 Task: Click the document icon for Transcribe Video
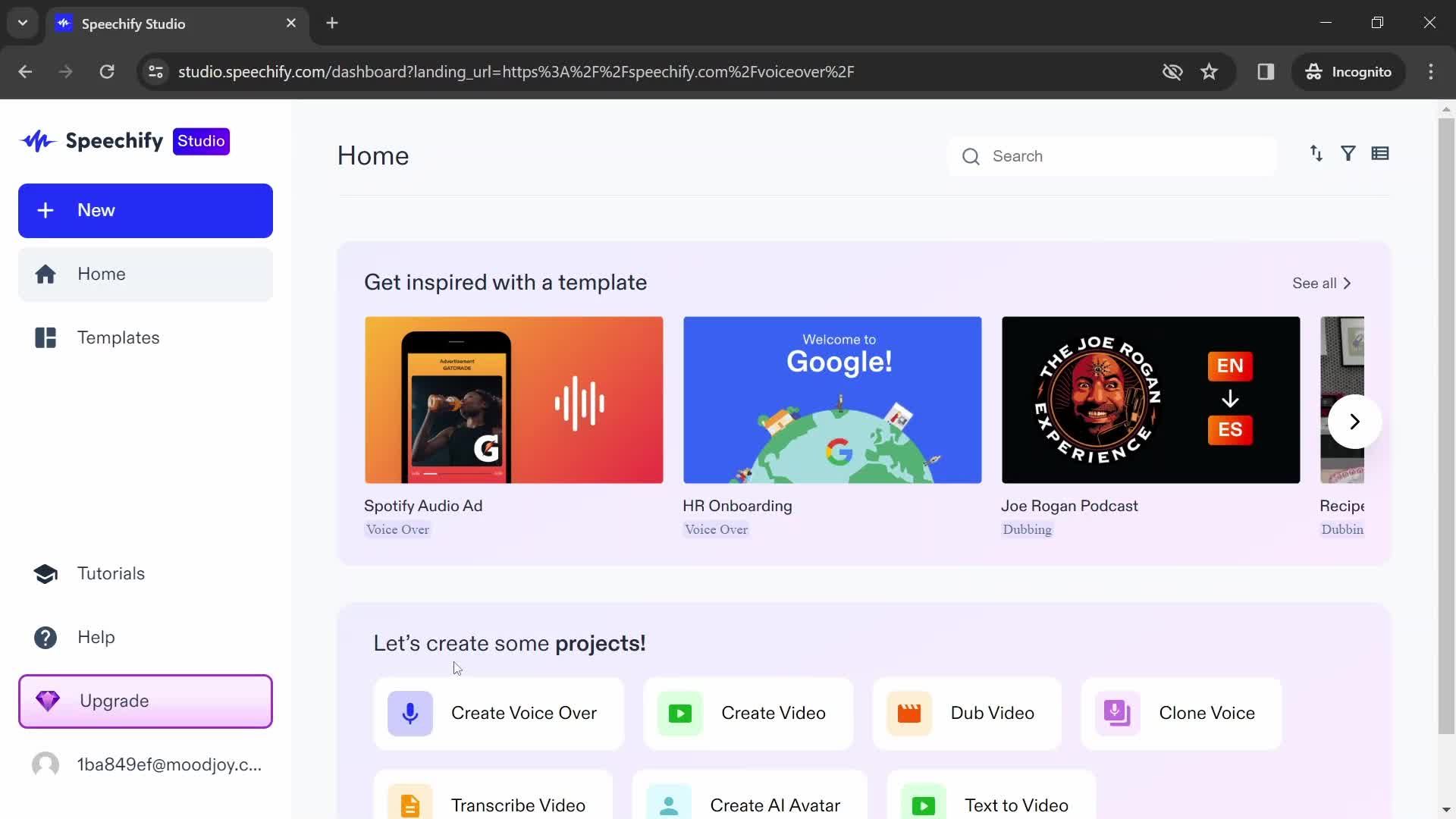tap(410, 804)
